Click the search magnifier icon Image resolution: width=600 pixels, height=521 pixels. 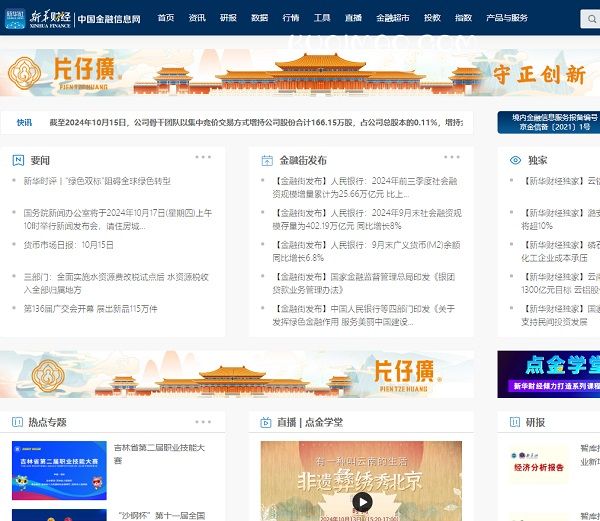592,19
